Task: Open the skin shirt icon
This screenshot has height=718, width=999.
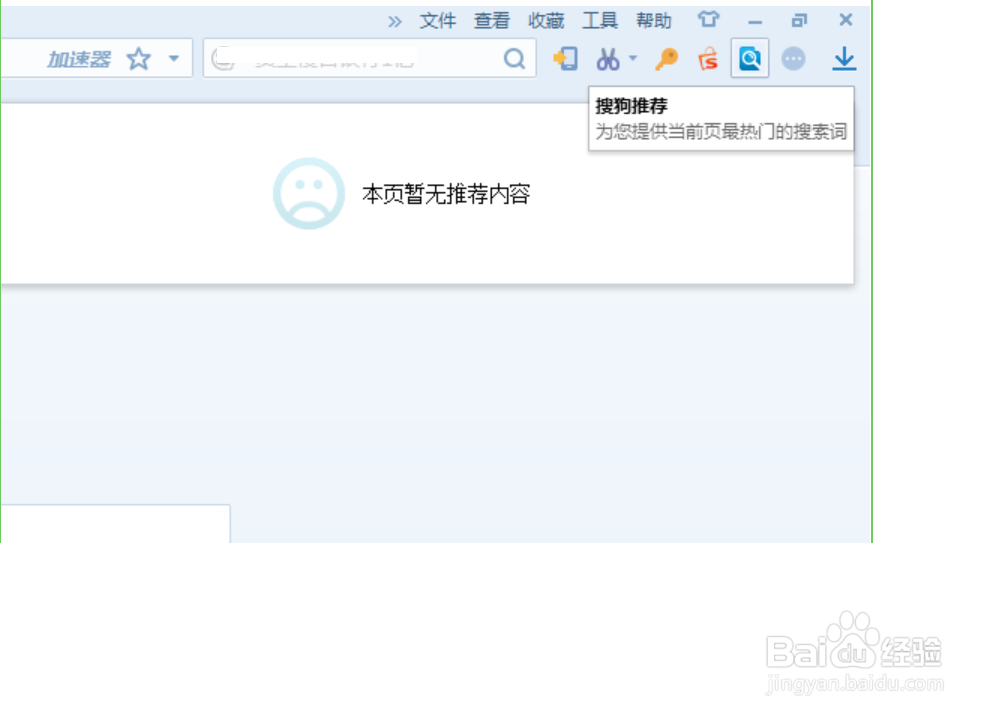Action: [x=708, y=20]
